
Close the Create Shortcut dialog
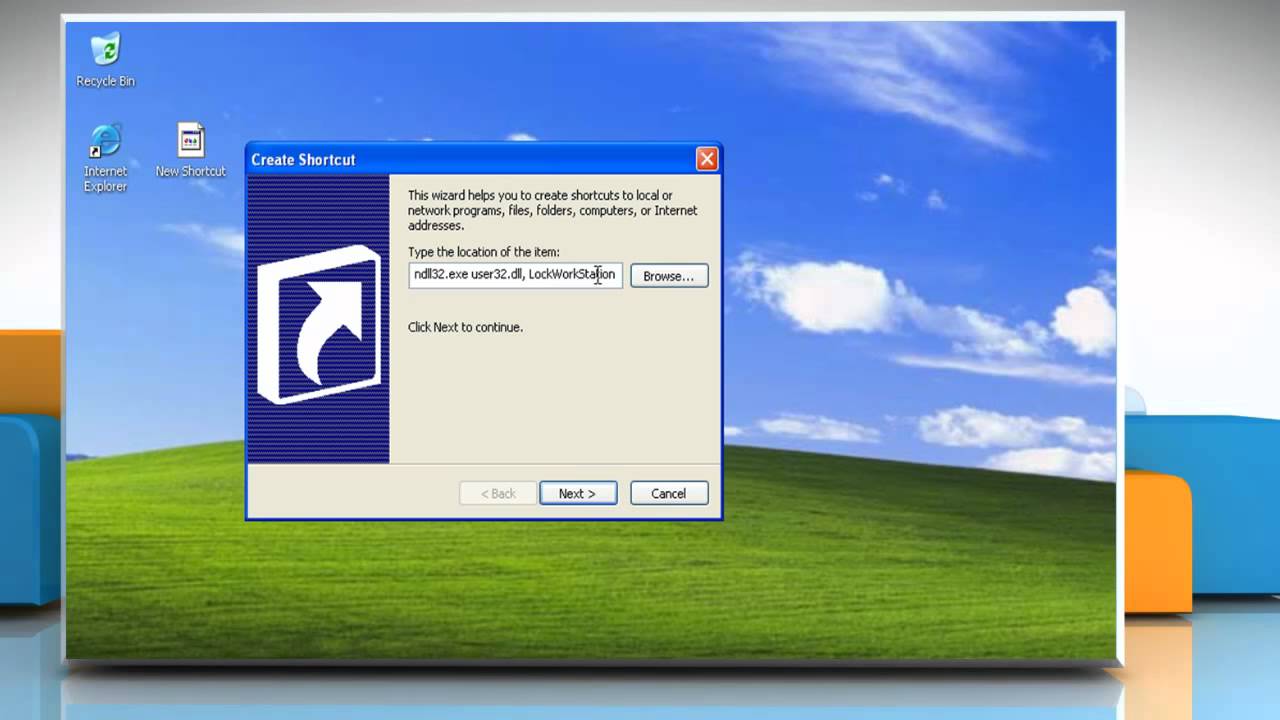(707, 158)
